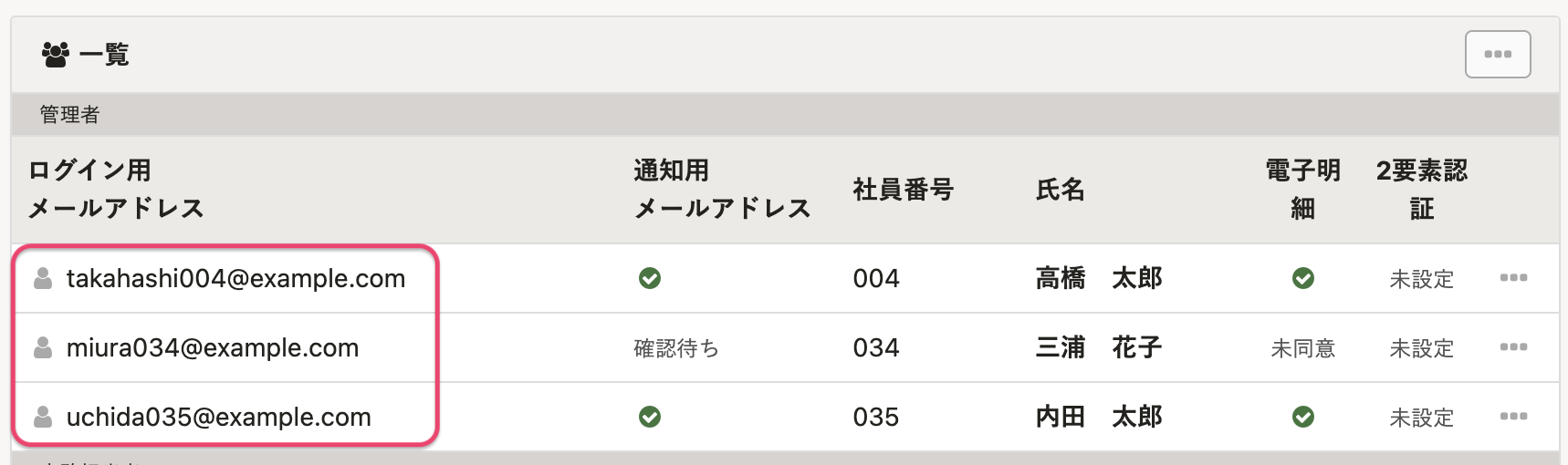The width and height of the screenshot is (1568, 465).
Task: Click electronic payslip checkmark for 内田 太郎
Action: [x=1303, y=417]
